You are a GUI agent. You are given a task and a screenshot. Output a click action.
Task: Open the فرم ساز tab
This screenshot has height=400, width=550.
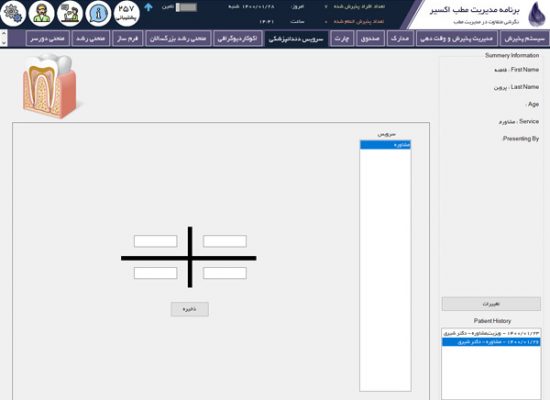[128, 38]
